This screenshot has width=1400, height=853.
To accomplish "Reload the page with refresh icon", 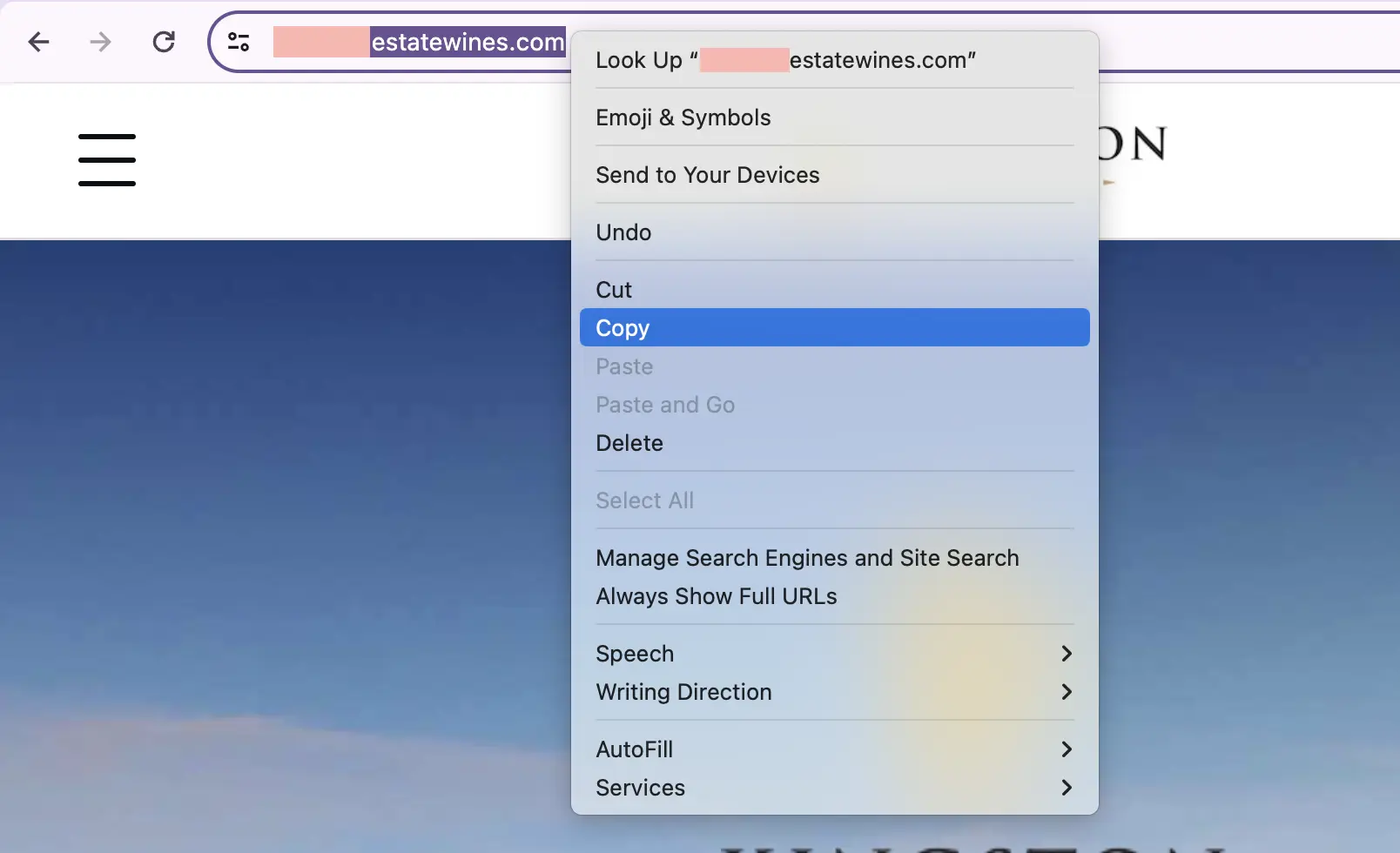I will click(164, 42).
